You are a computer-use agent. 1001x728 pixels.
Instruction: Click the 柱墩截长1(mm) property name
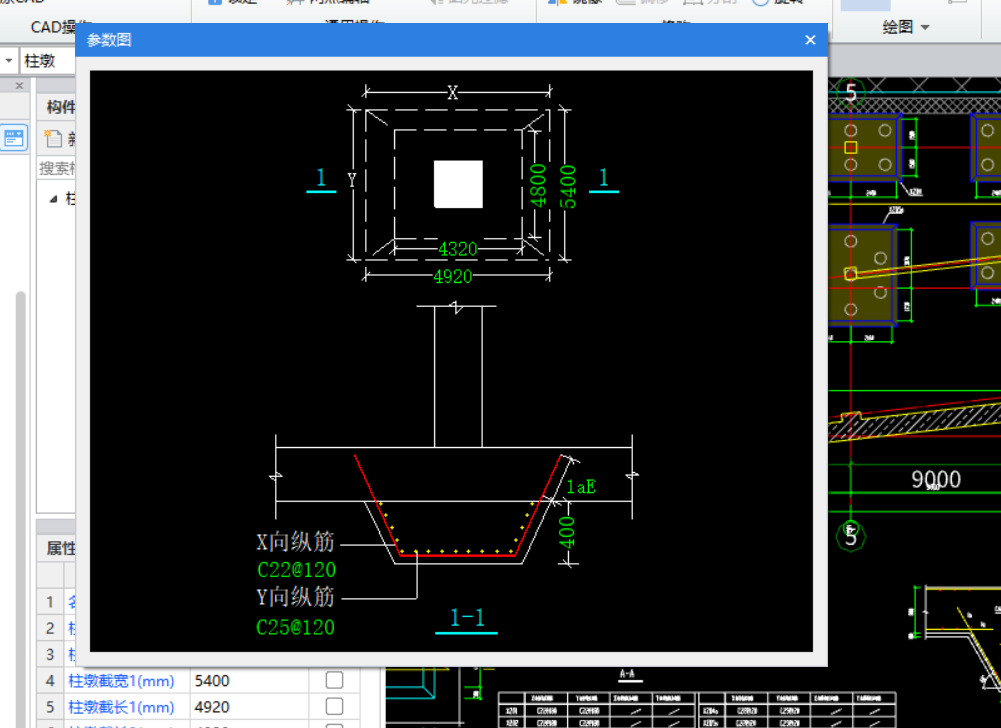(121, 707)
